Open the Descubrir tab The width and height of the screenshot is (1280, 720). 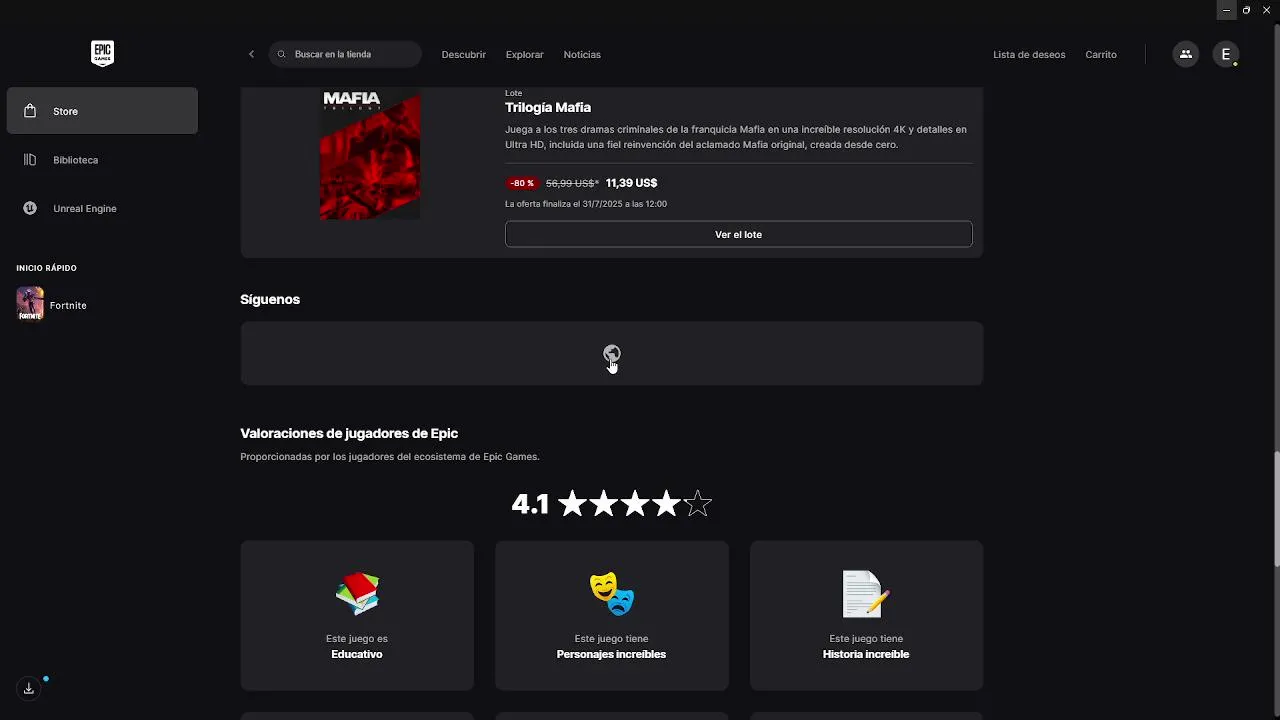tap(464, 54)
